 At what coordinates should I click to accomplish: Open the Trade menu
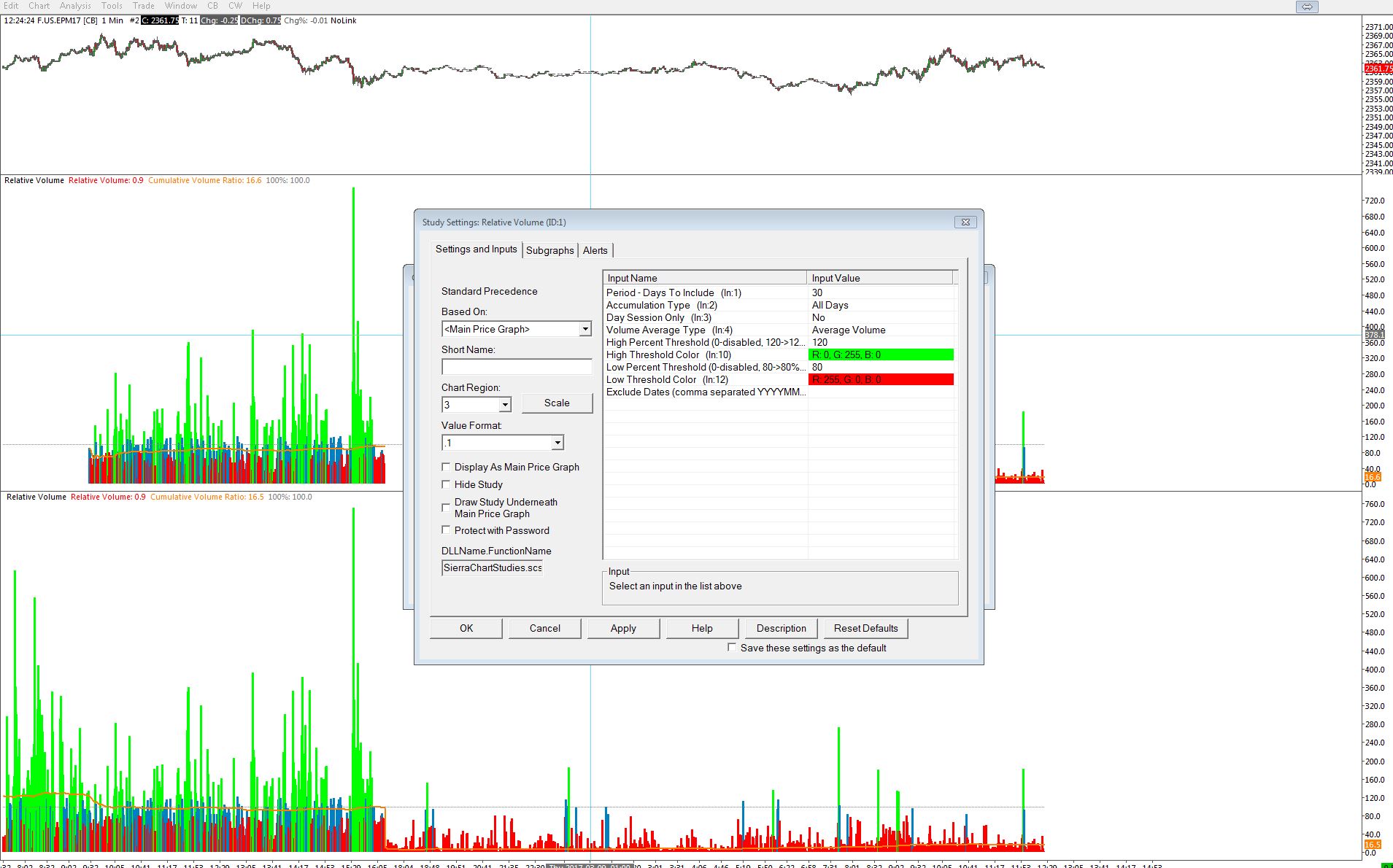144,6
